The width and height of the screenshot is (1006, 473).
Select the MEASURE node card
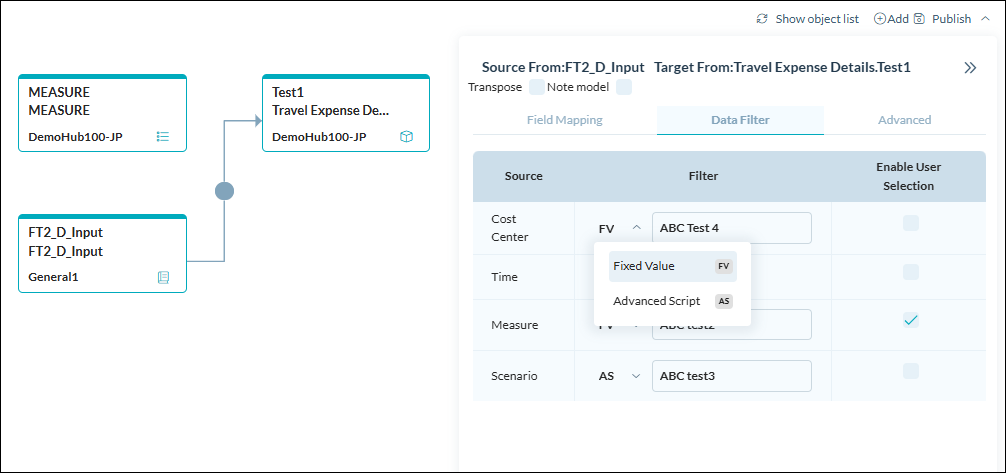click(x=103, y=113)
